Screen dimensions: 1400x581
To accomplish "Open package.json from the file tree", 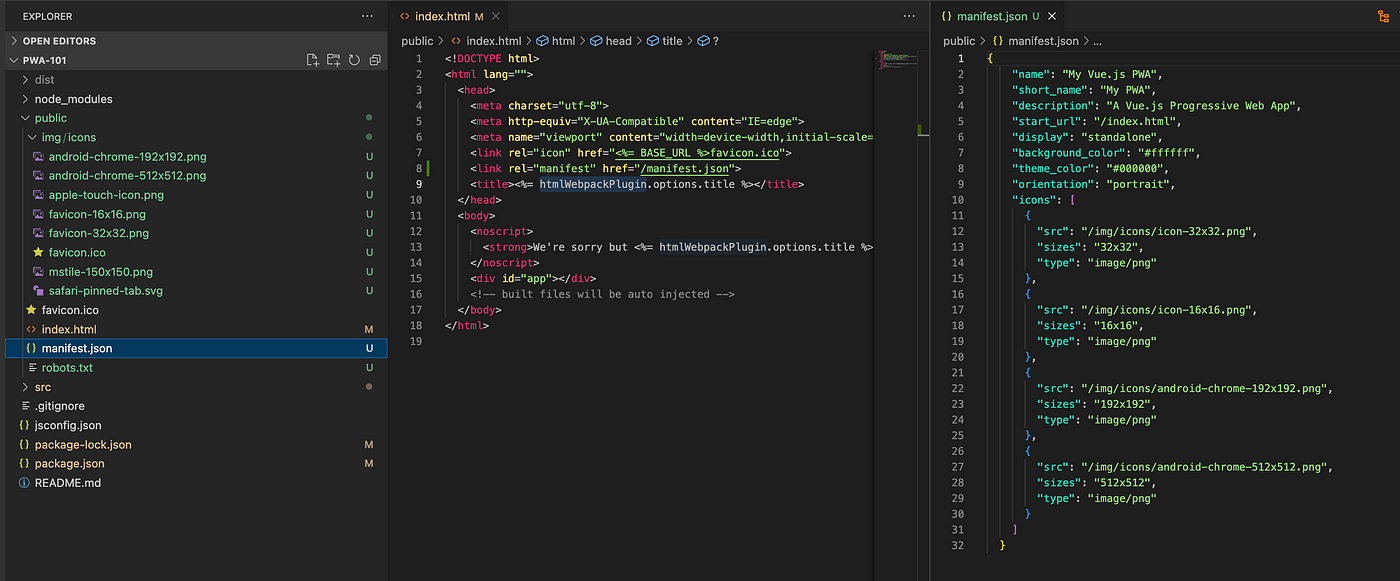I will [x=69, y=464].
